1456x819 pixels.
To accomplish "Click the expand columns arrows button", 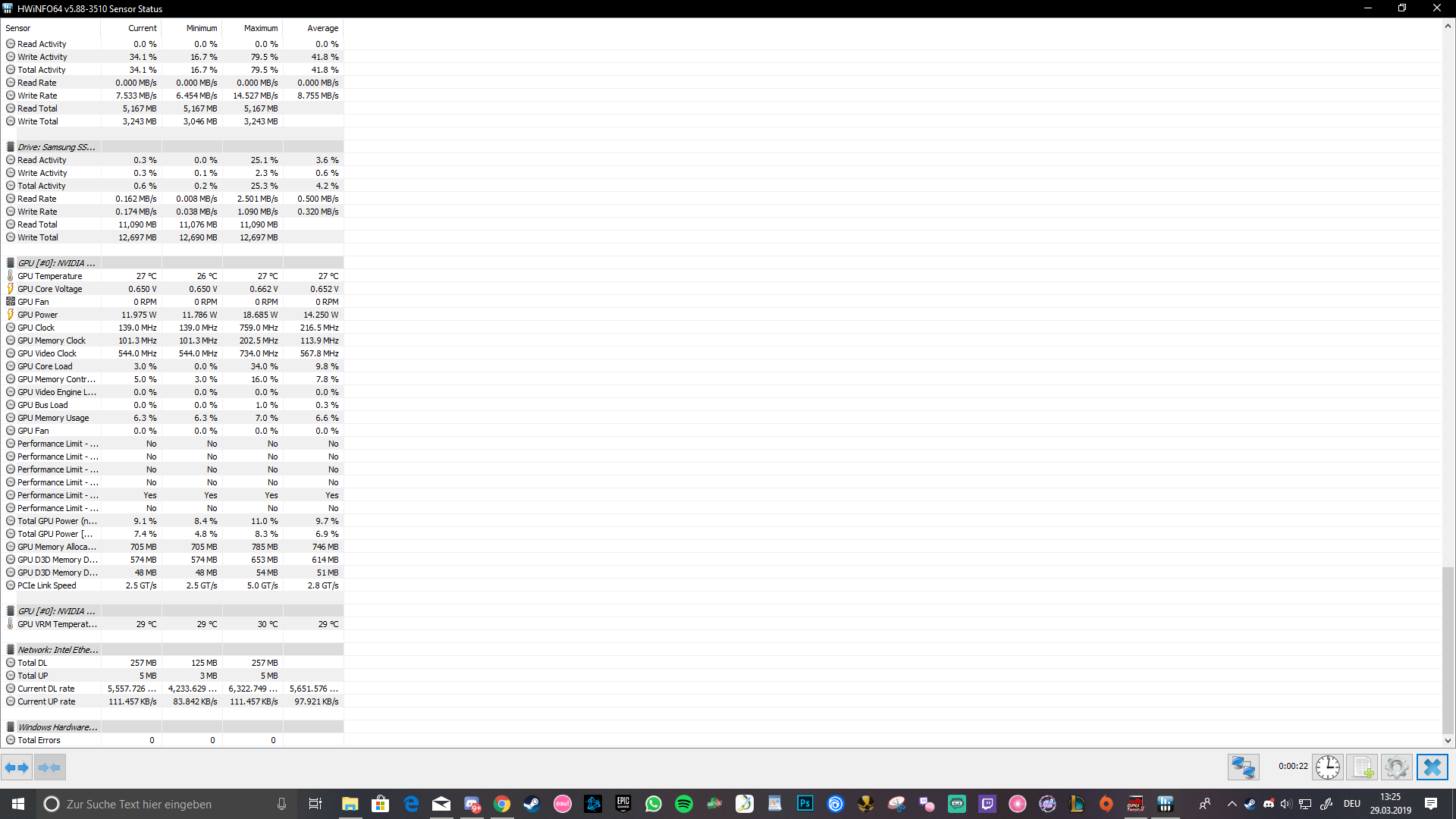I will coord(17,767).
